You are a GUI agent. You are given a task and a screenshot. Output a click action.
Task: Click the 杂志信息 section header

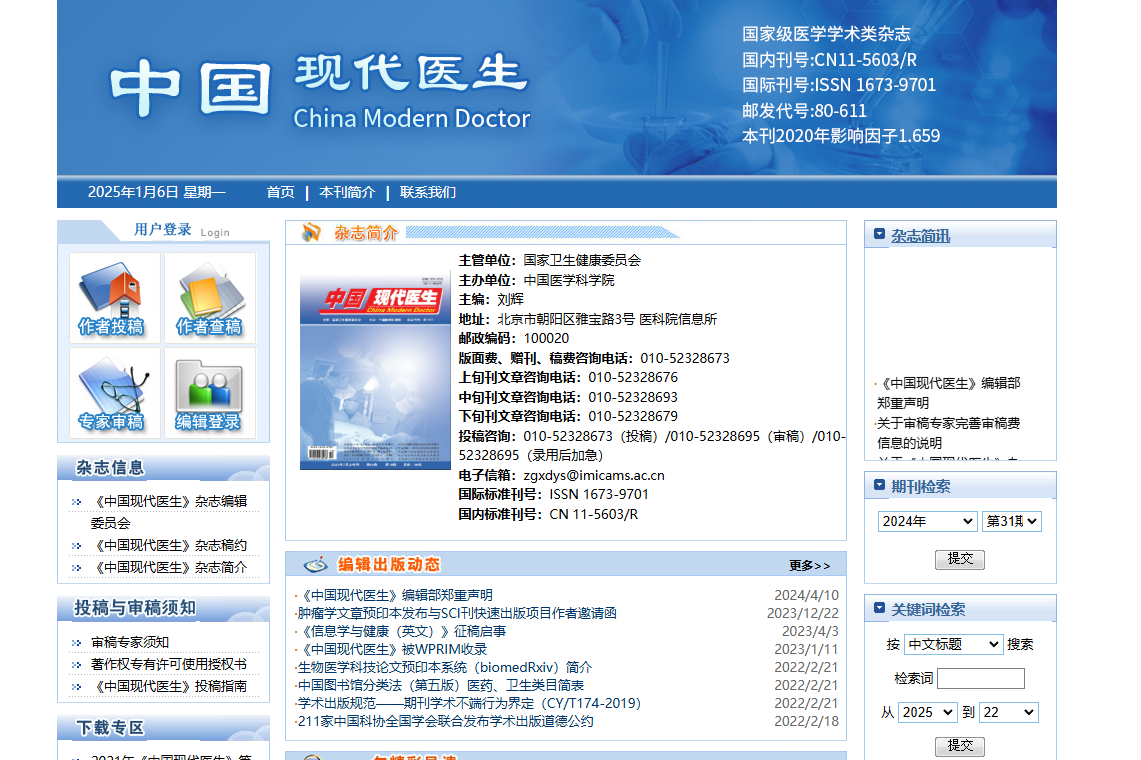click(x=110, y=468)
